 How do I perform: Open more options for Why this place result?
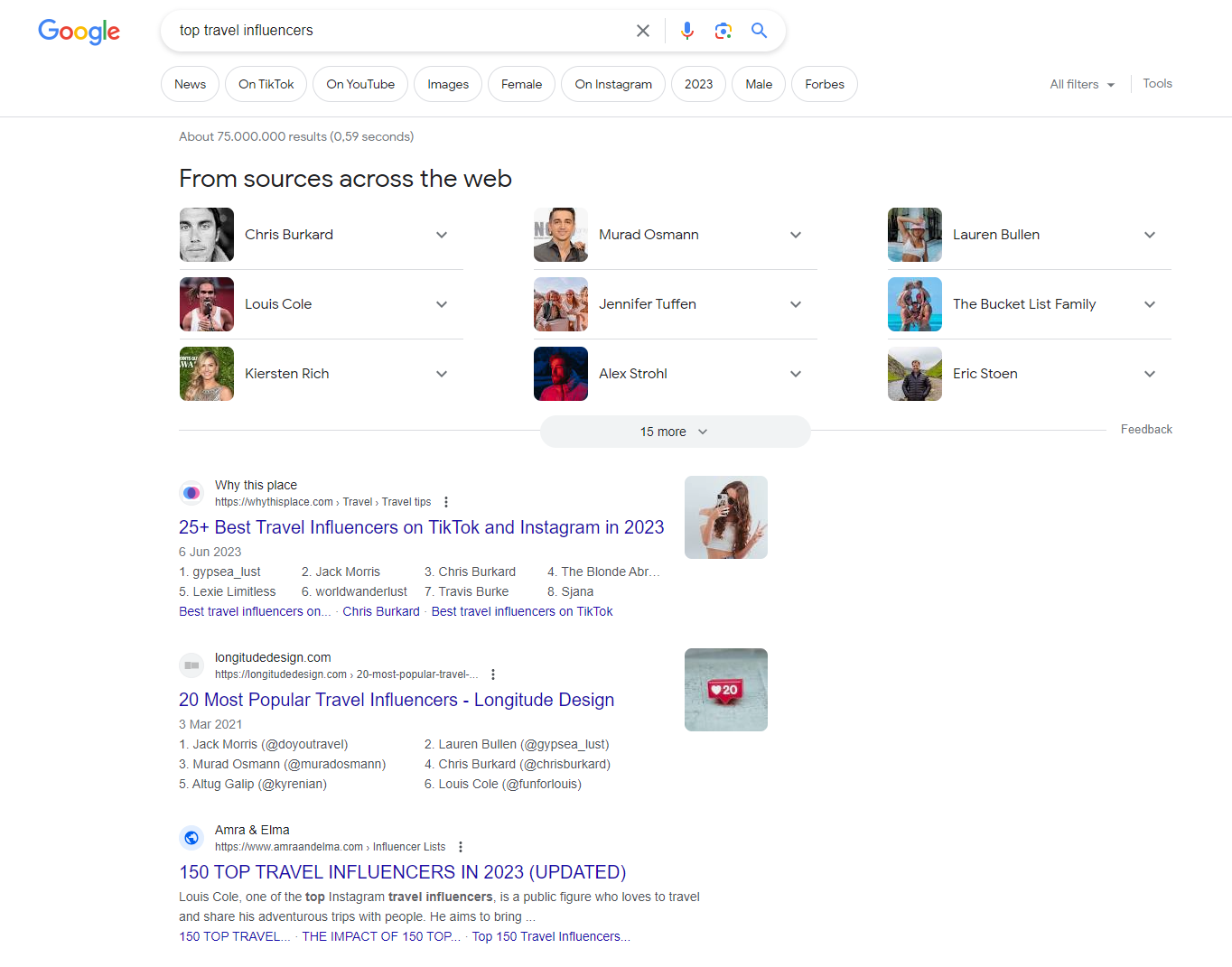[446, 502]
